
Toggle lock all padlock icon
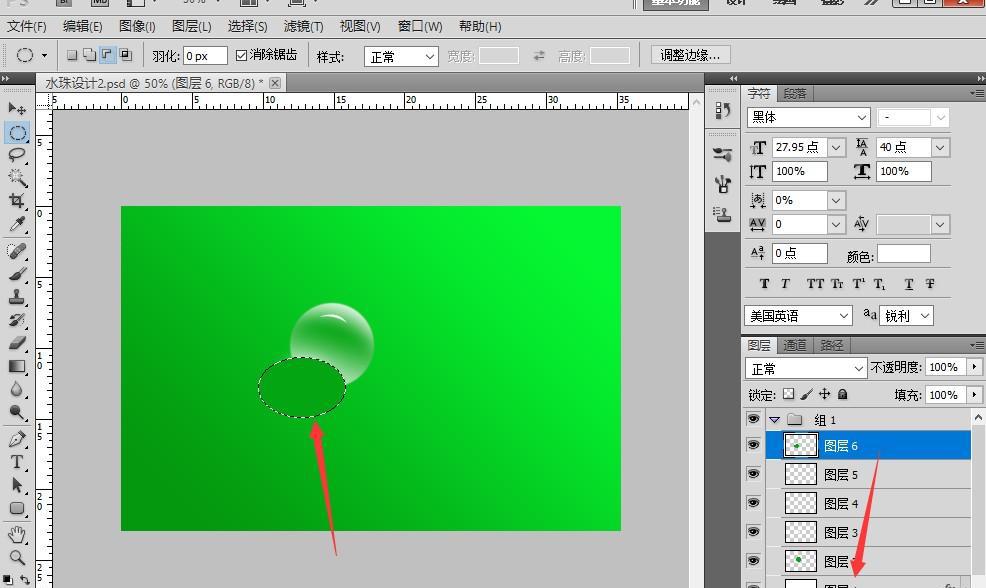coord(843,394)
